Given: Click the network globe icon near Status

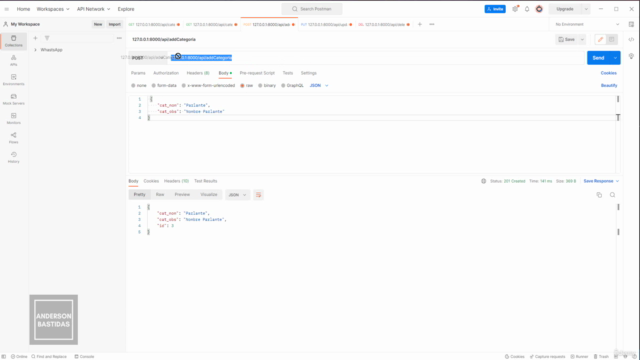Looking at the screenshot, I should click(x=483, y=181).
